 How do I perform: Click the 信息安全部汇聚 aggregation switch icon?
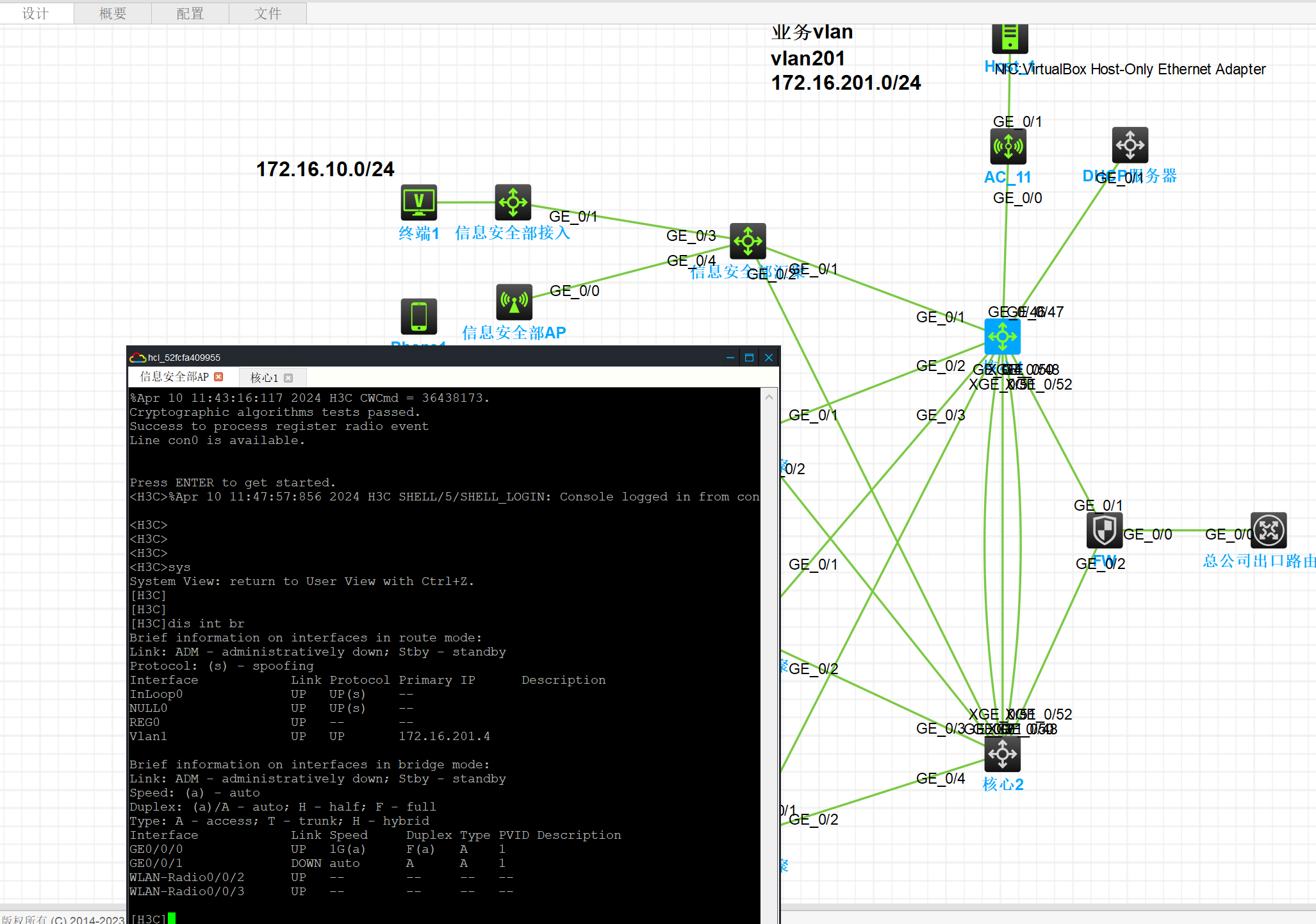tap(748, 241)
